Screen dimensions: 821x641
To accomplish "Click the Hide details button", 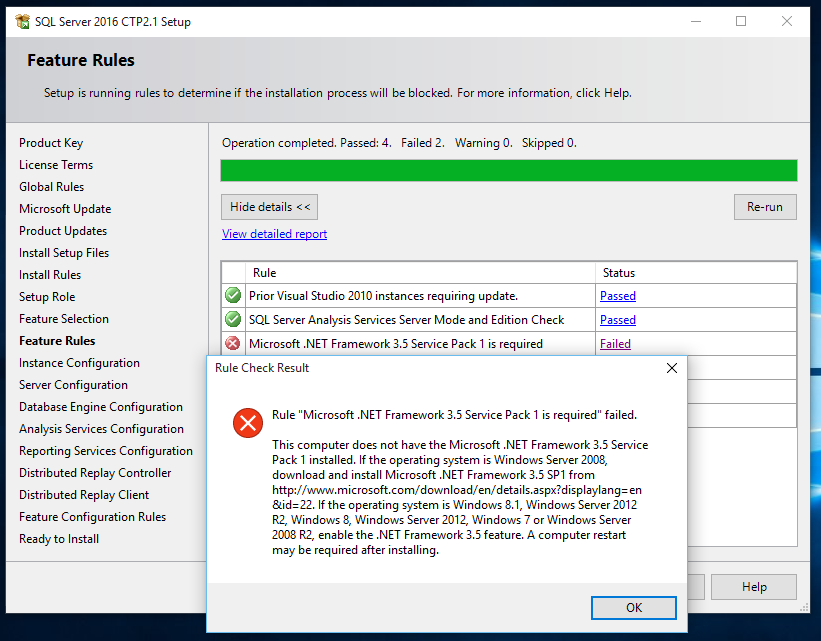I will coord(270,207).
